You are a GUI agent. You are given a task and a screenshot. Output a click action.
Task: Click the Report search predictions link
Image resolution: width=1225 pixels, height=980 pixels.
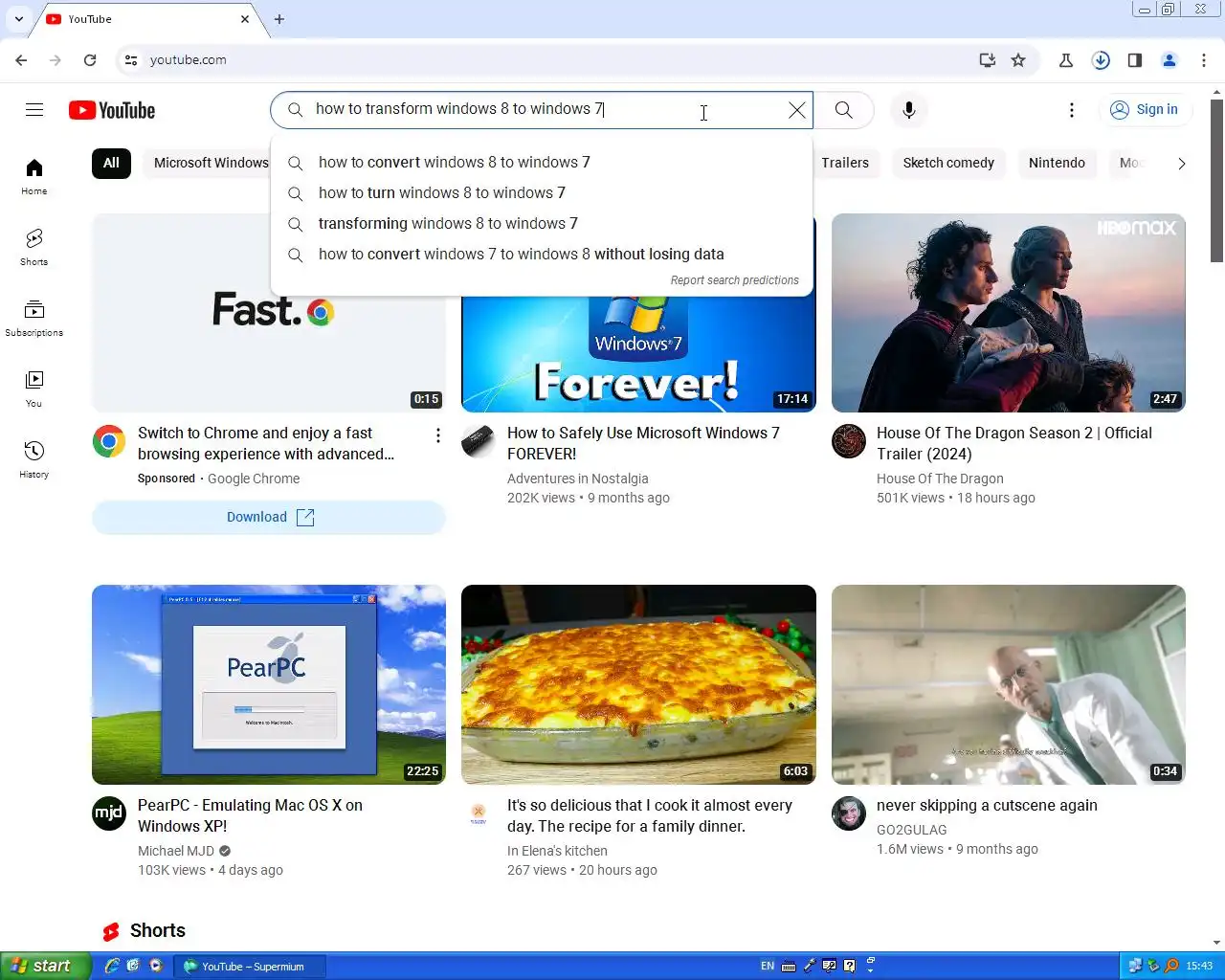point(734,280)
